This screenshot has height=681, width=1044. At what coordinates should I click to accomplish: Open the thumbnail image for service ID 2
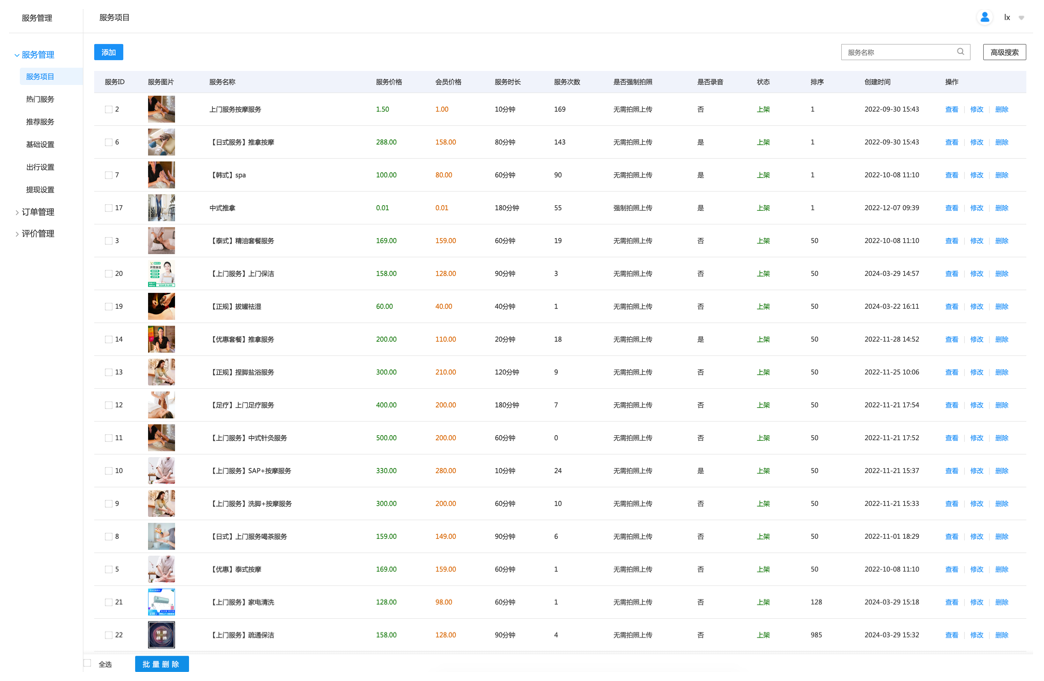pos(161,109)
